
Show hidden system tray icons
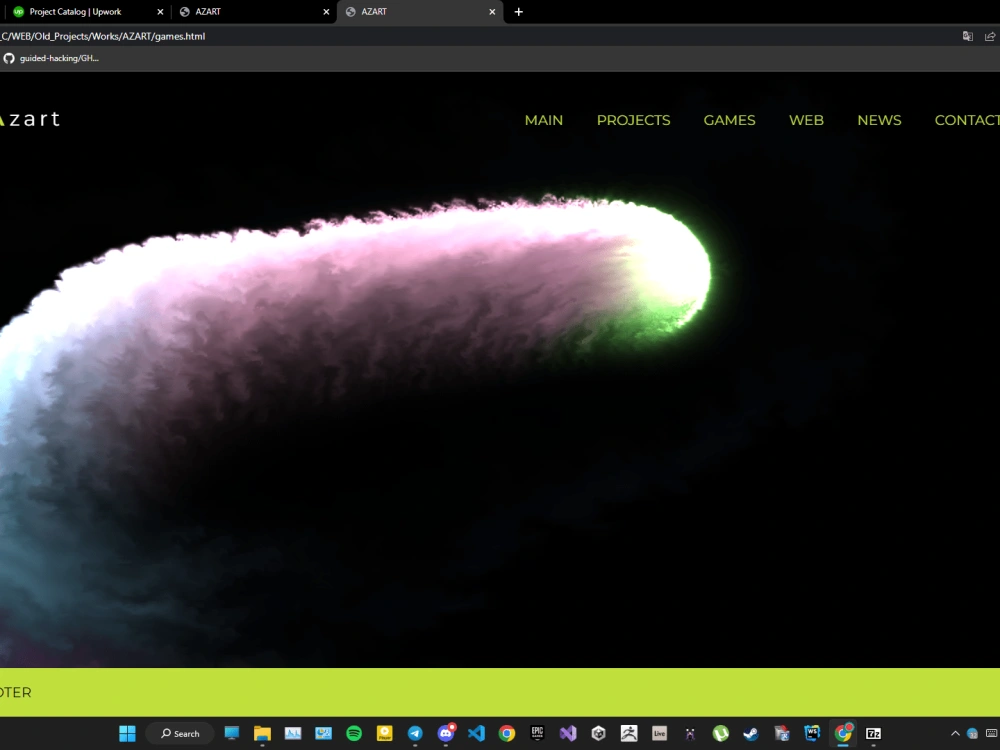pyautogui.click(x=955, y=733)
